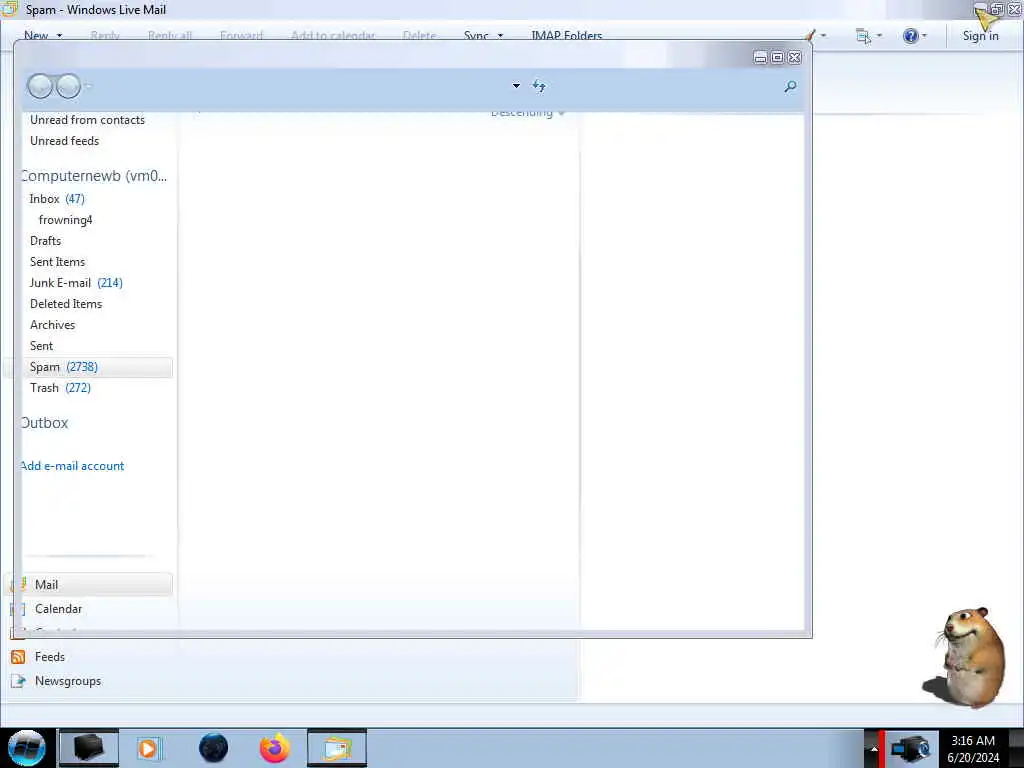Viewport: 1024px width, 768px height.
Task: Maximize the front overlay window
Action: point(777,57)
